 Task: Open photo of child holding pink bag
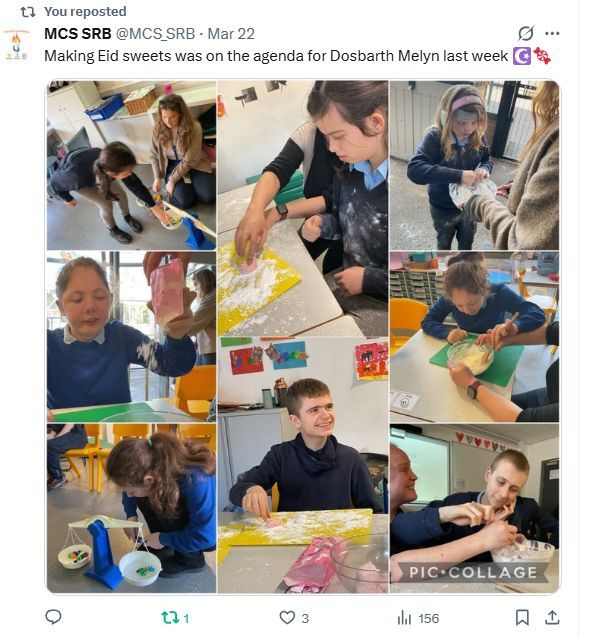(131, 337)
